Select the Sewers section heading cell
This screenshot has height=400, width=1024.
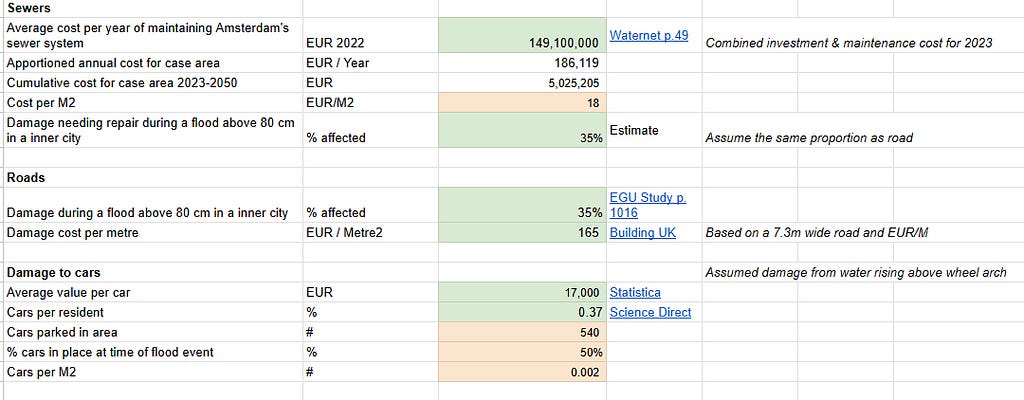[153, 8]
